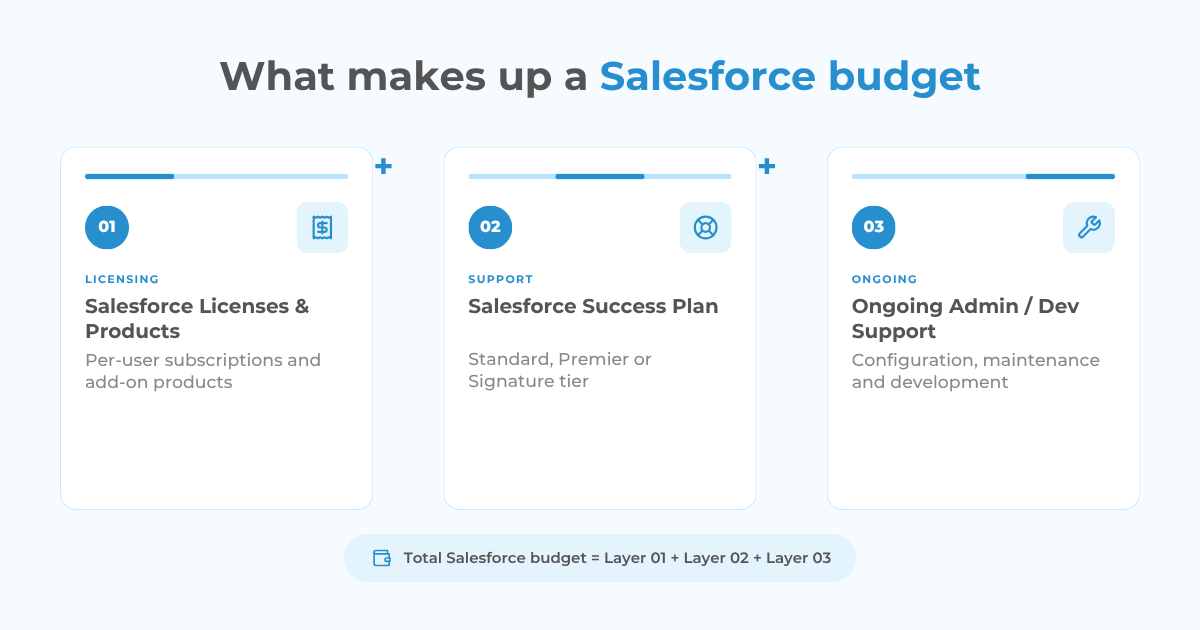
Task: Click the wallet icon in total budget bar
Action: click(381, 558)
